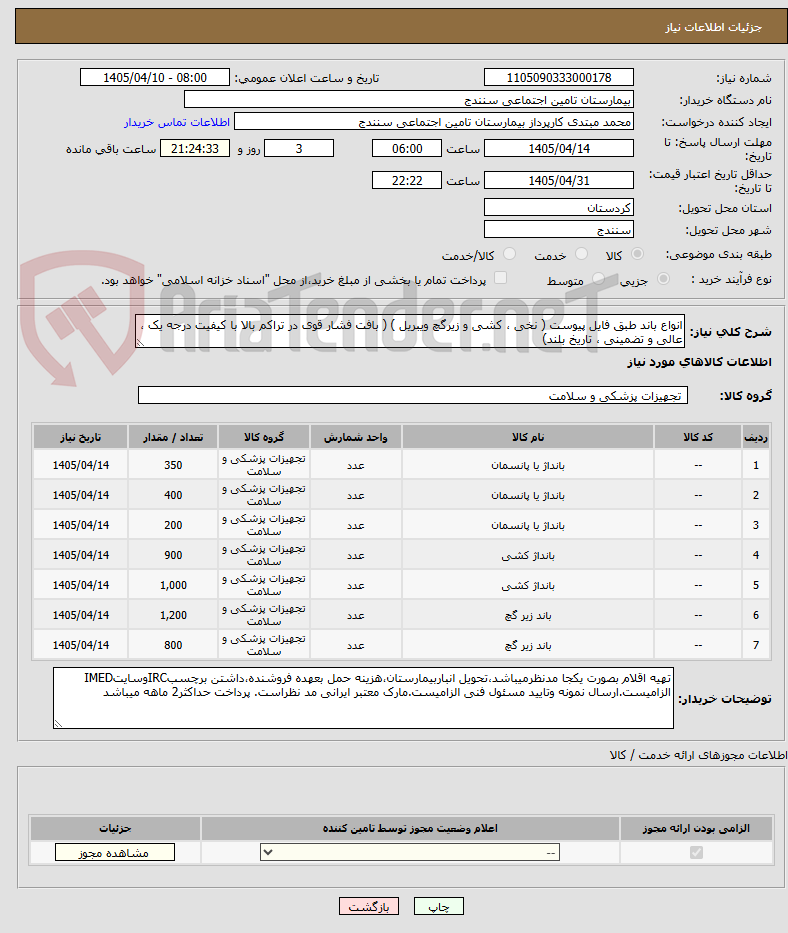Click item name باند زیر گچ in row 6

528,615
